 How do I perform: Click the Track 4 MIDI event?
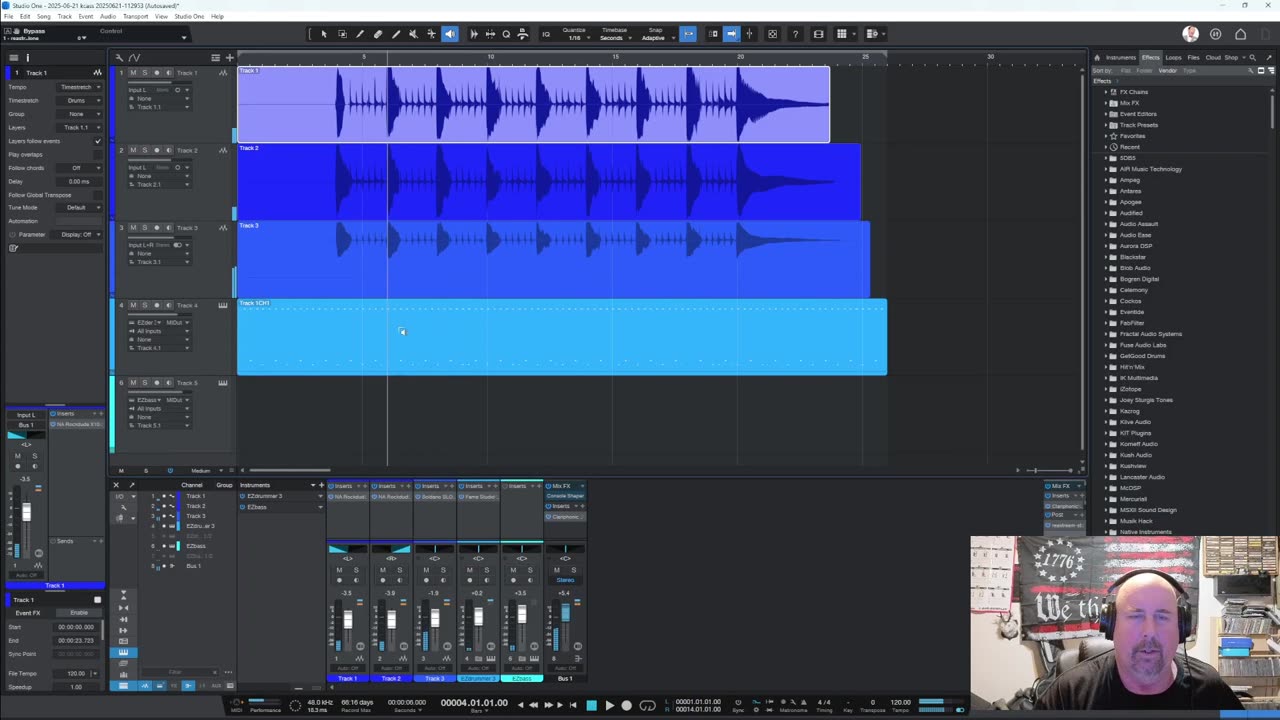point(562,337)
